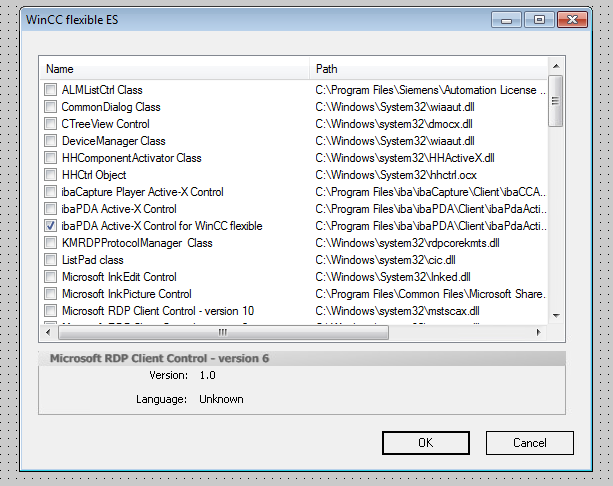Click the Version value 1.0

tap(208, 375)
